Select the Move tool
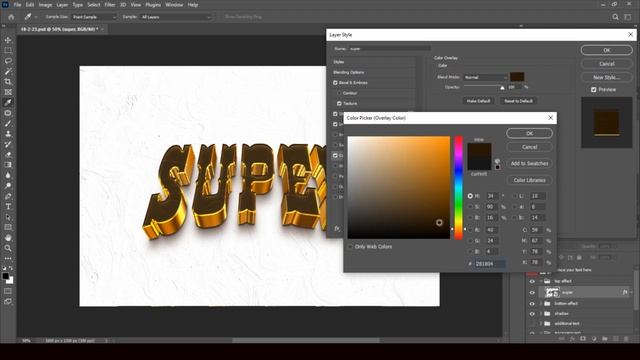 coord(8,40)
